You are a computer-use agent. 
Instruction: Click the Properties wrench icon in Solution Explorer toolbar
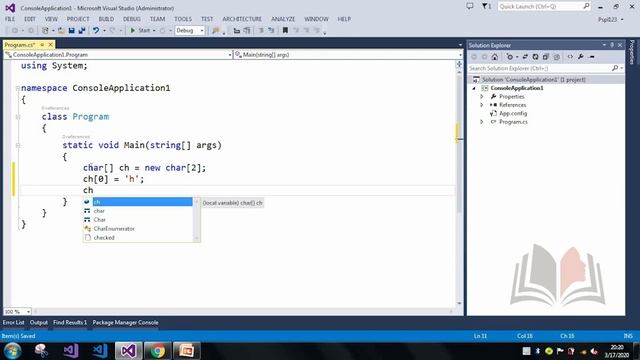(x=581, y=57)
